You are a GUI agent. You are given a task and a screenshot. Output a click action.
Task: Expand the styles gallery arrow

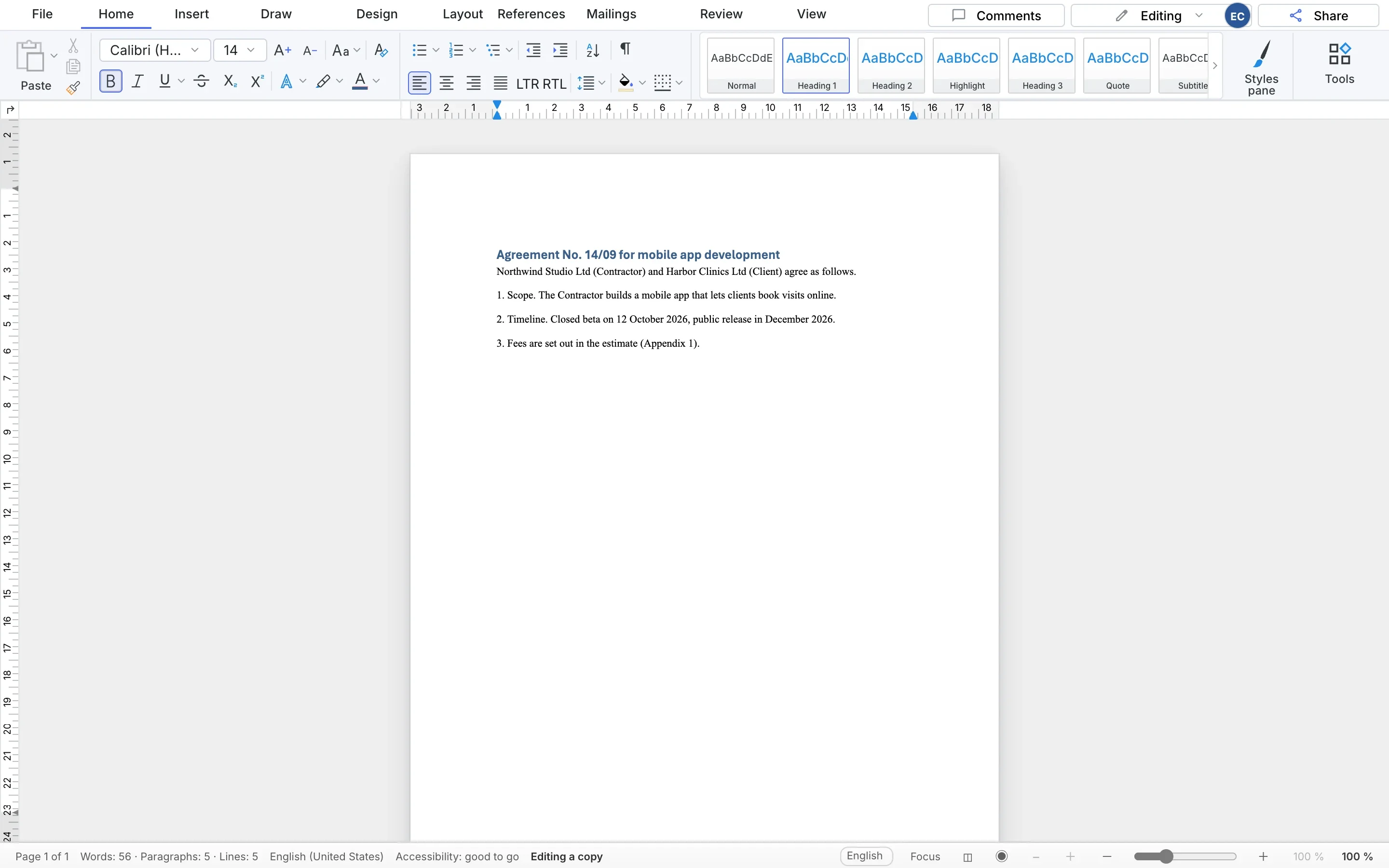[1215, 66]
